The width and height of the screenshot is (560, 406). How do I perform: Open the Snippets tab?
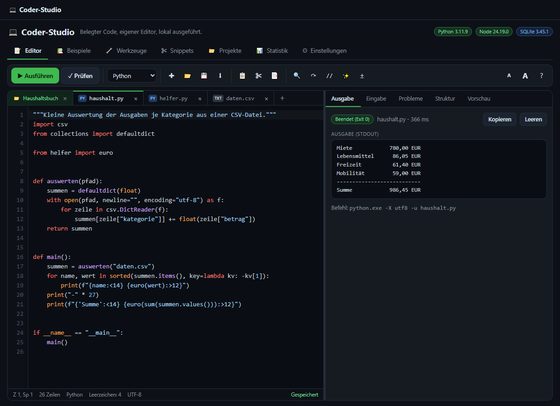(x=177, y=51)
